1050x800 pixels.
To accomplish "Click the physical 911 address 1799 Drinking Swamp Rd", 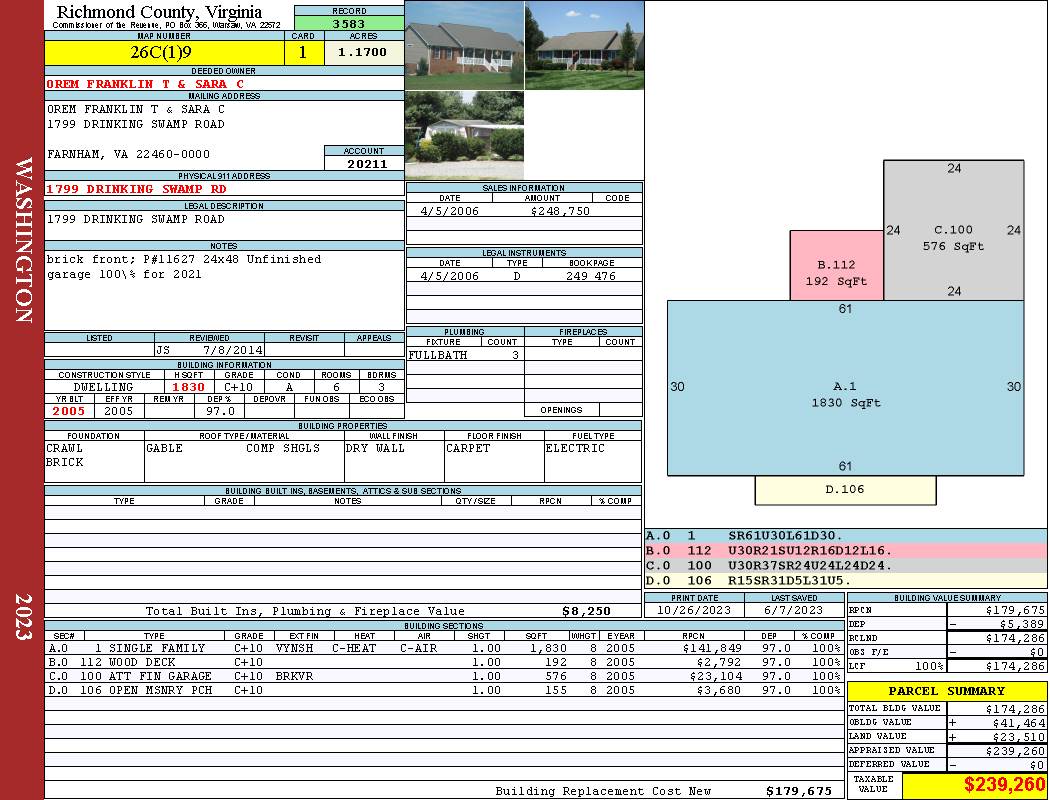I will pyautogui.click(x=136, y=189).
